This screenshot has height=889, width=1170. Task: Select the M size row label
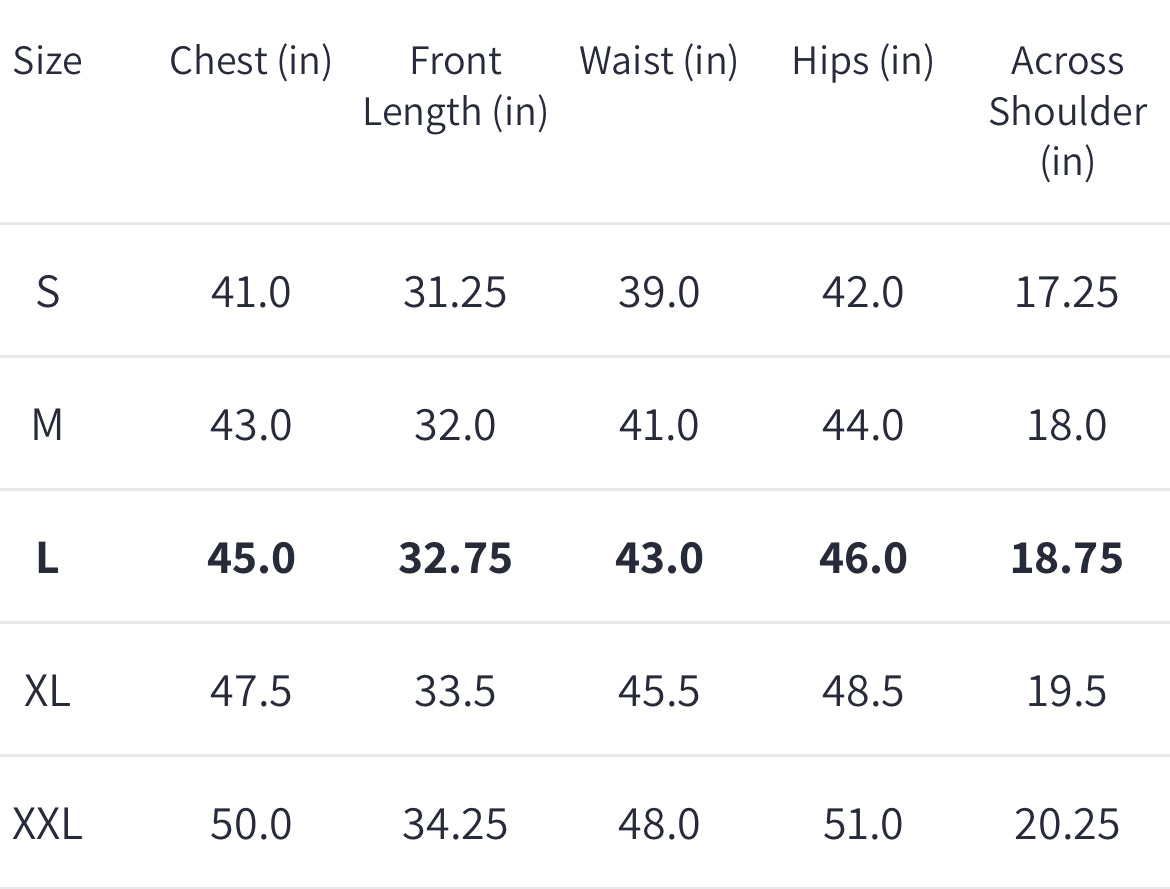[x=47, y=425]
